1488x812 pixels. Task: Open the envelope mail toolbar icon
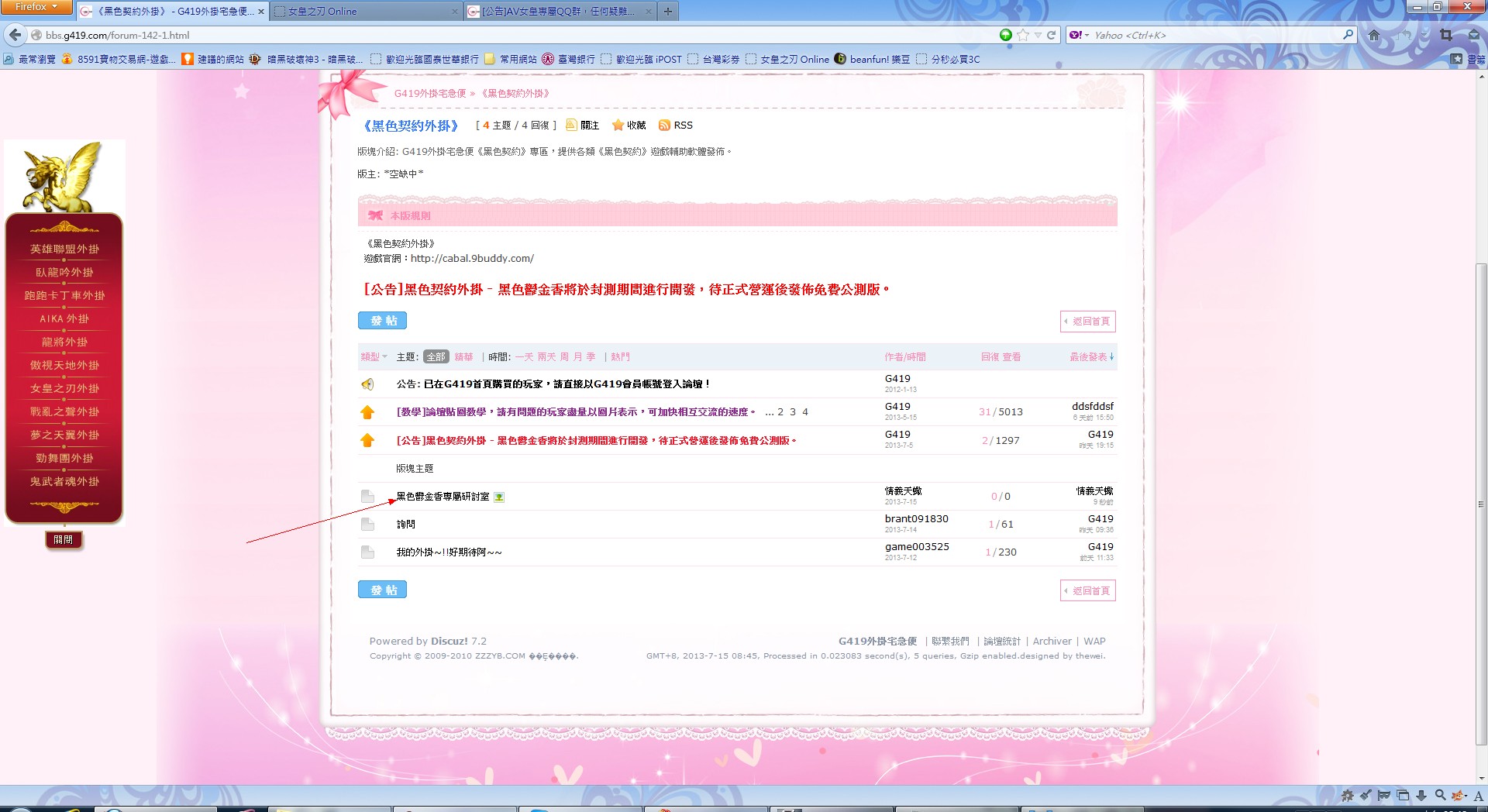[1474, 35]
